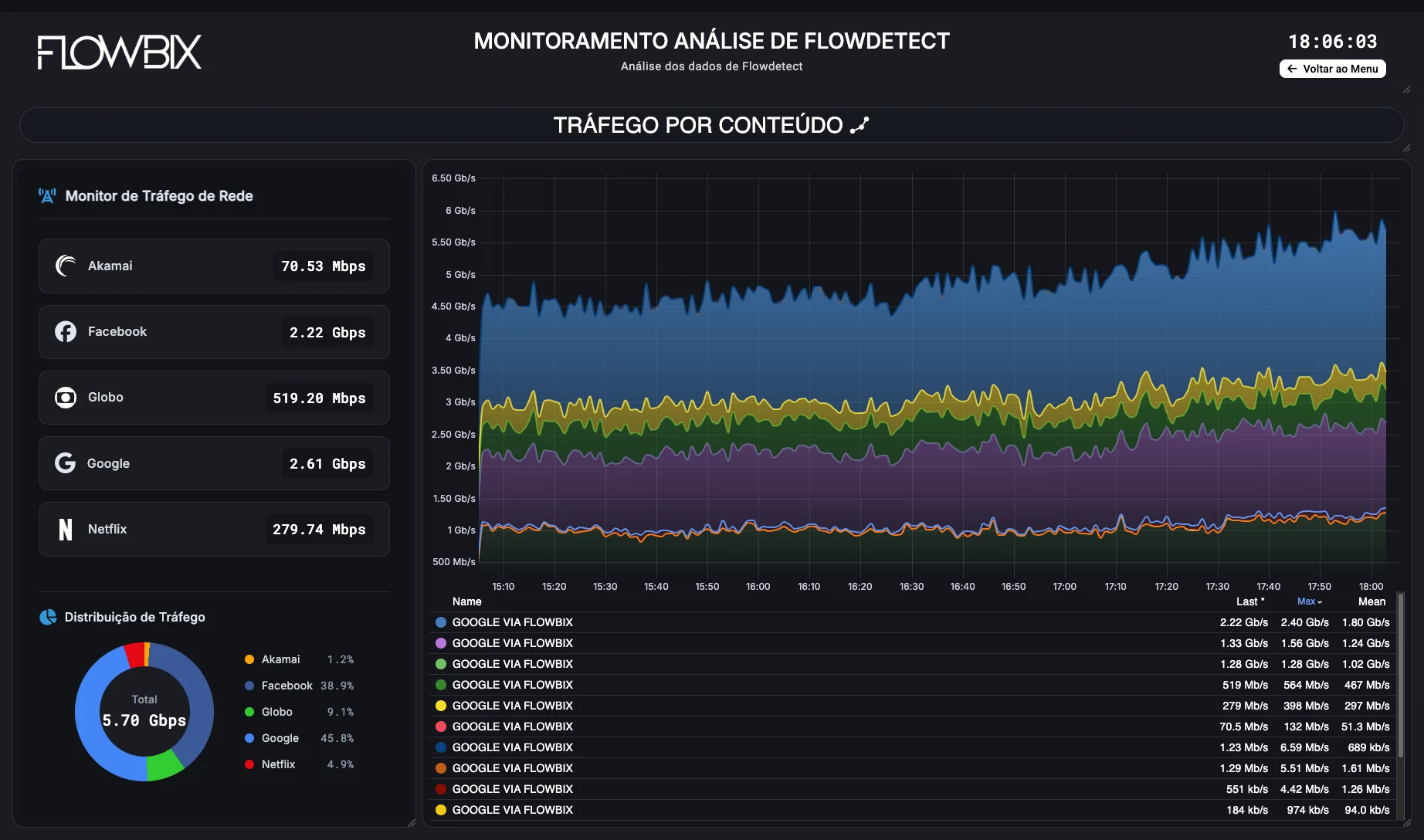This screenshot has height=840, width=1424.
Task: Click the Globo 9.1% entry in donut legend
Action: coord(299,712)
